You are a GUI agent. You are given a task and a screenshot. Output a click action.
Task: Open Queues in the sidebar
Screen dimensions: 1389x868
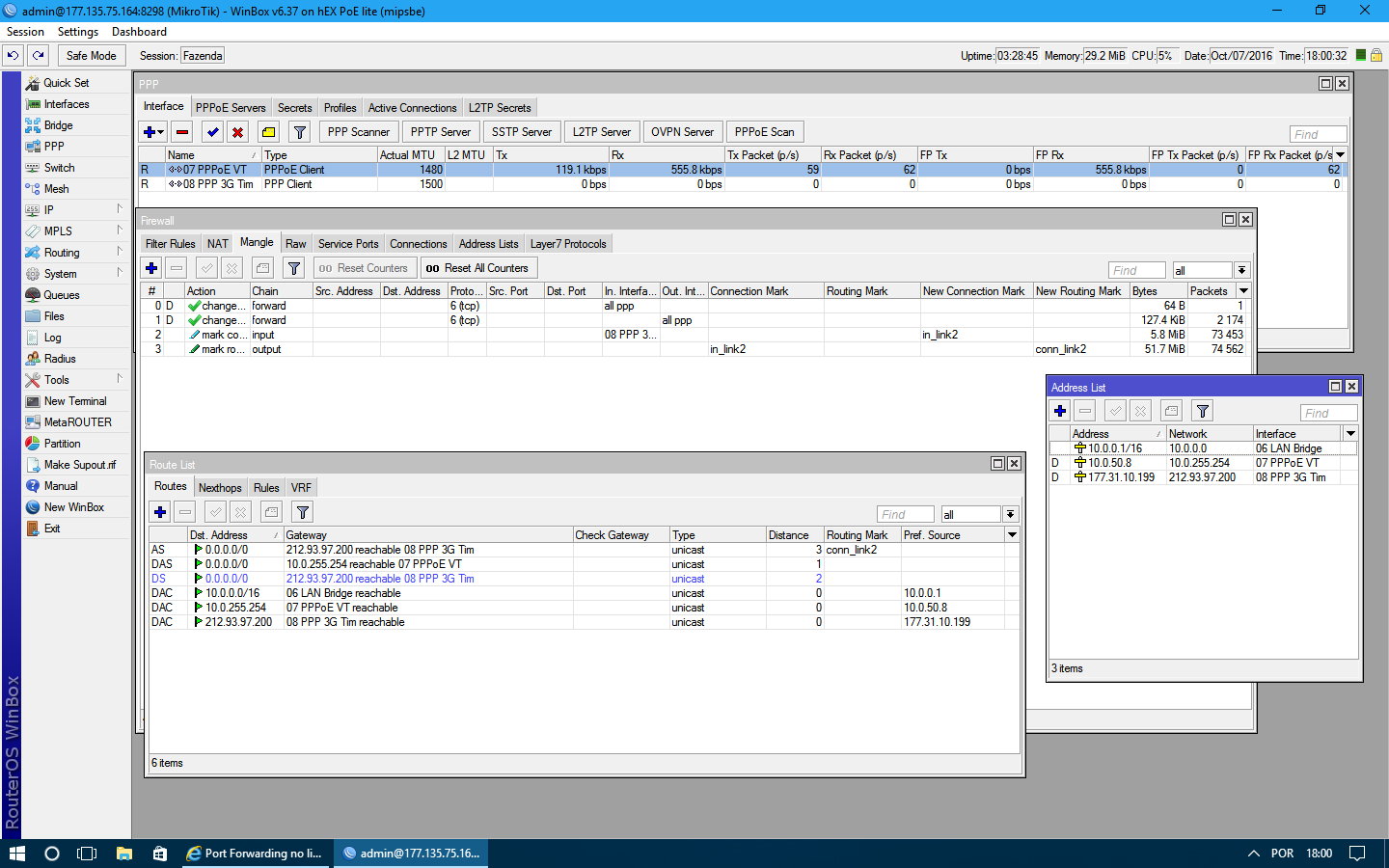(62, 295)
